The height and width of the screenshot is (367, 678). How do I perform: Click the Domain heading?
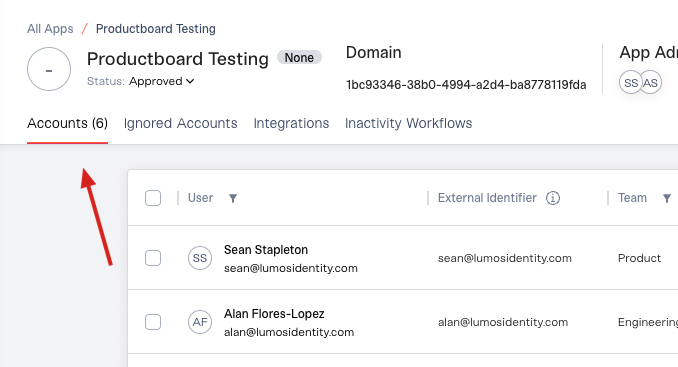[x=374, y=52]
